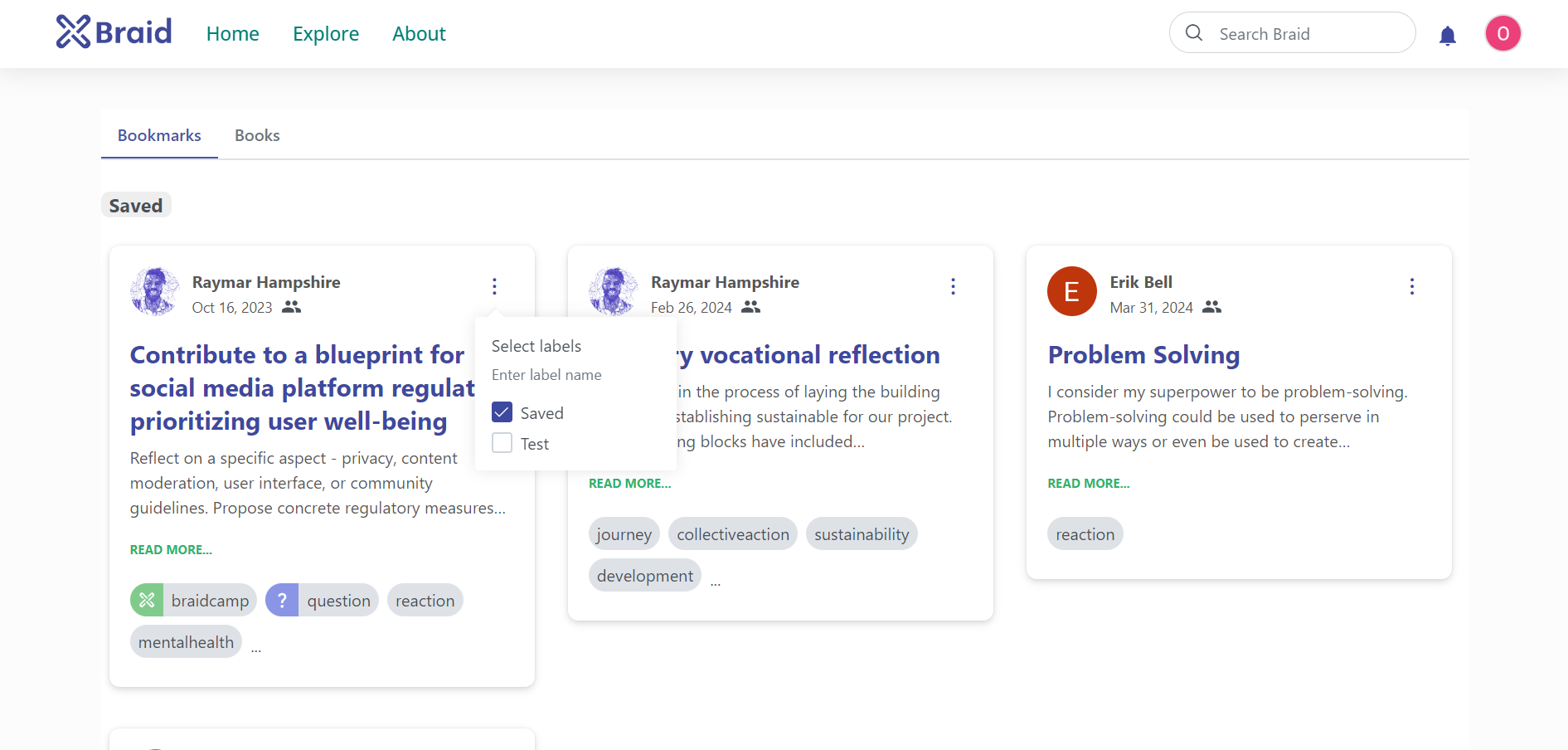Open three-dot menu on vocational reflection card
The height and width of the screenshot is (750, 1568).
(953, 286)
